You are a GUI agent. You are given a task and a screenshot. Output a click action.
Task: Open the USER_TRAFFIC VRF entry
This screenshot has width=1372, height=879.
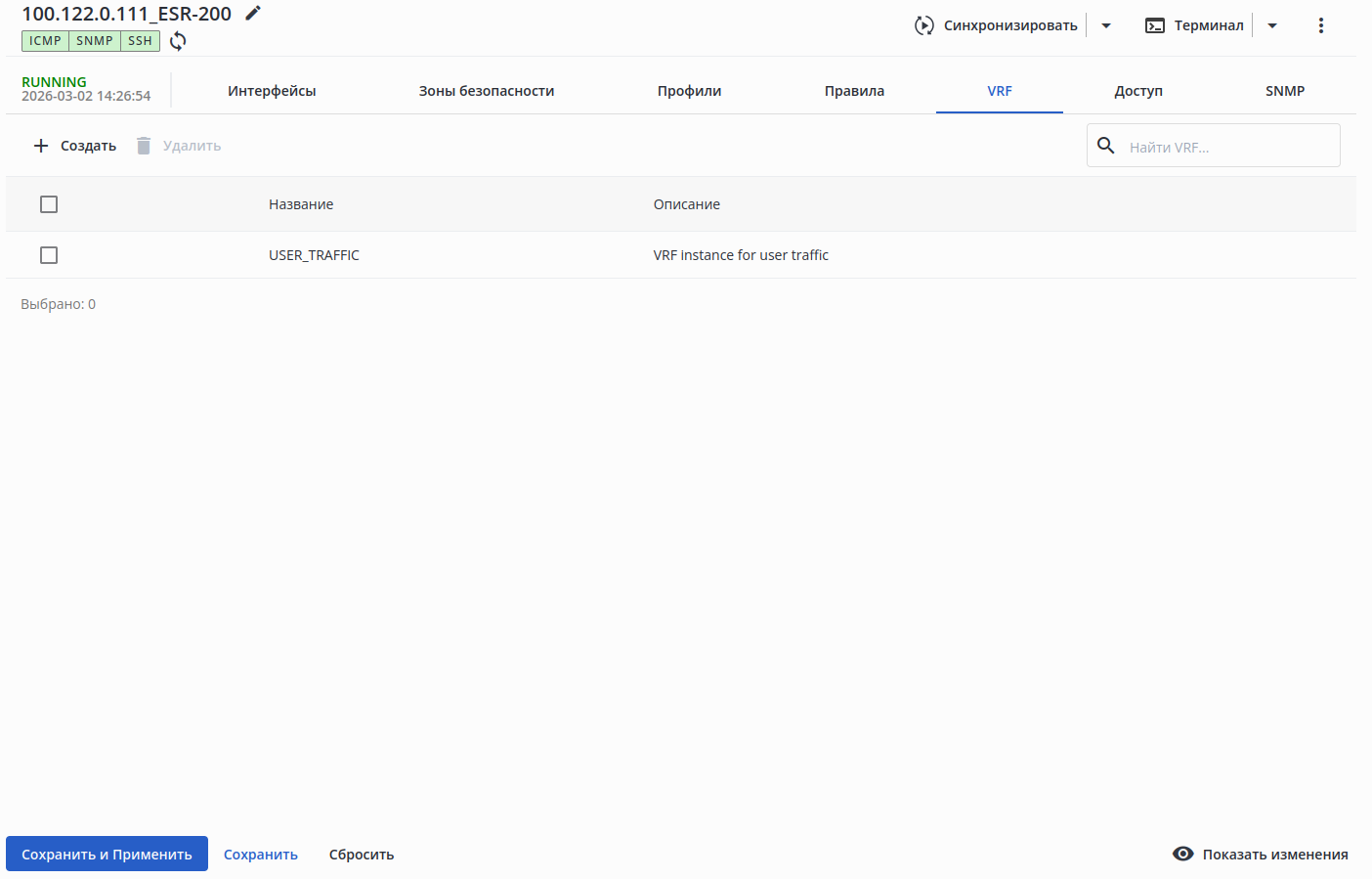coord(314,255)
